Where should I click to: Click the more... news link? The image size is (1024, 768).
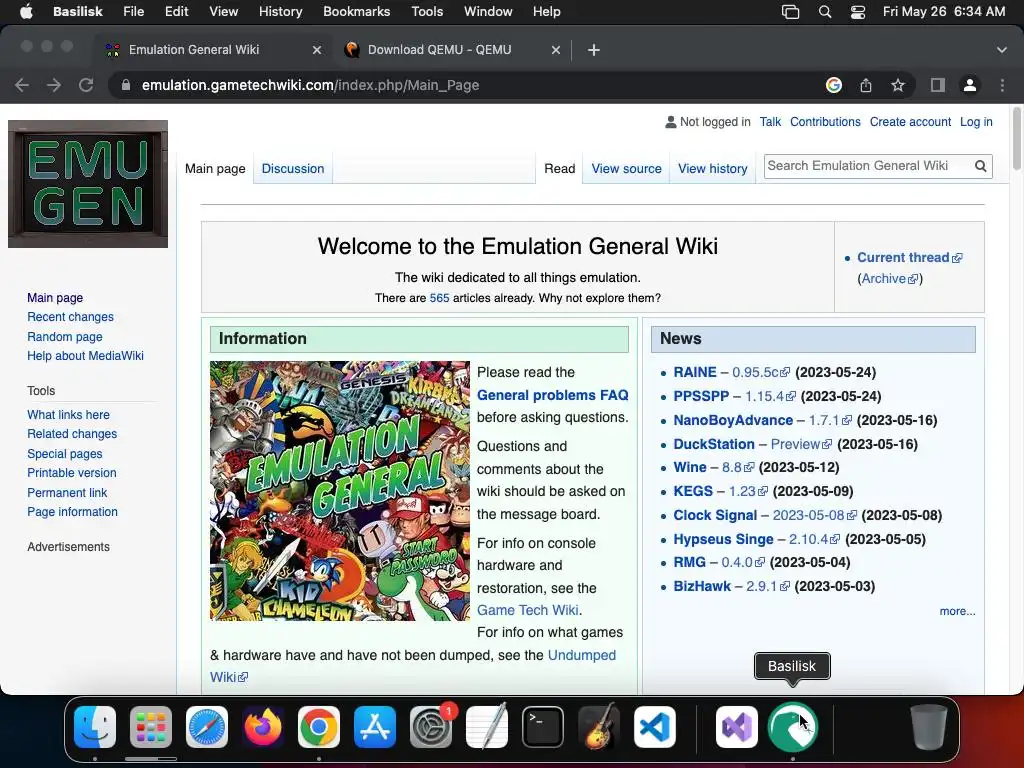point(957,611)
